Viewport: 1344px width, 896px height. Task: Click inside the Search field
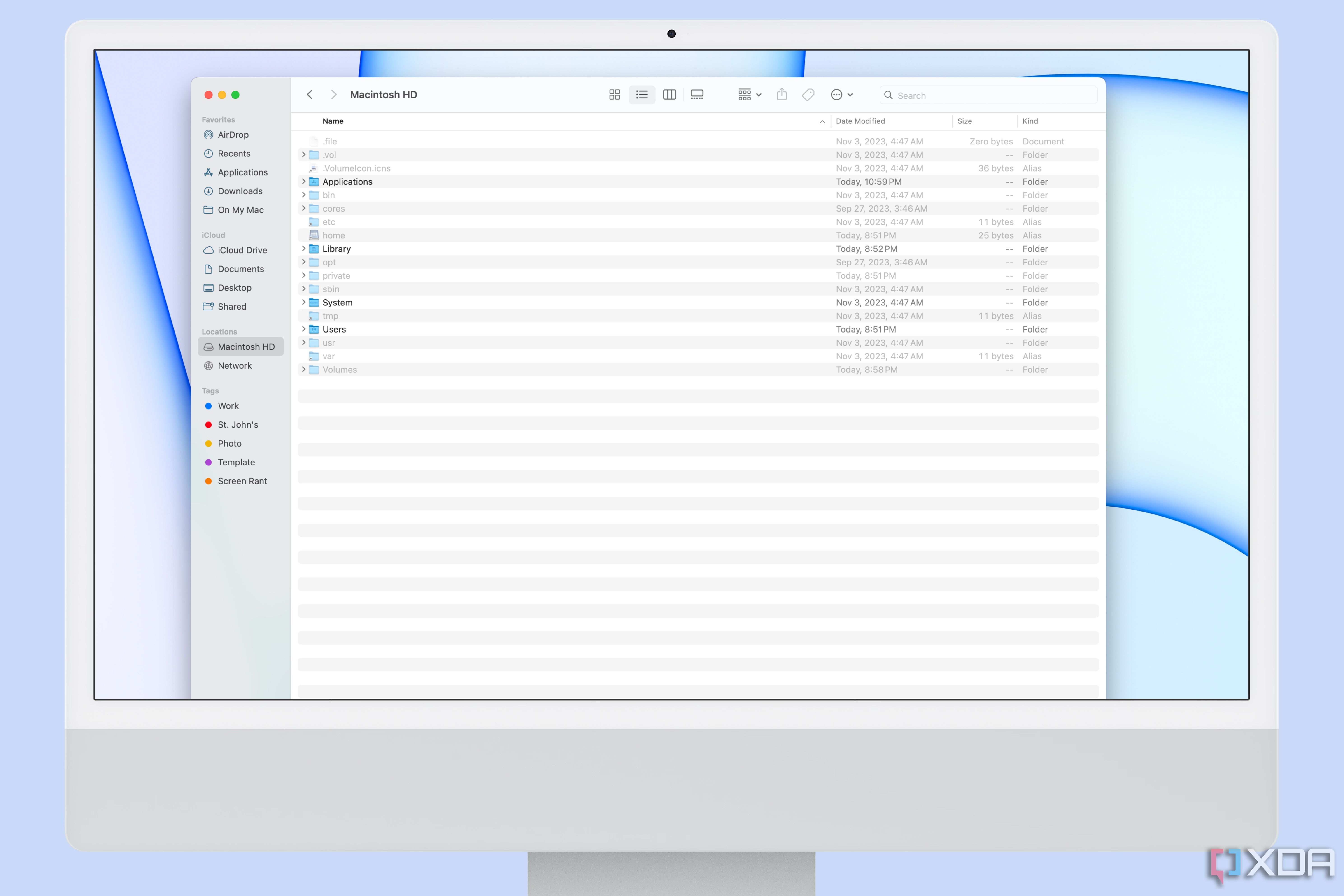[988, 95]
